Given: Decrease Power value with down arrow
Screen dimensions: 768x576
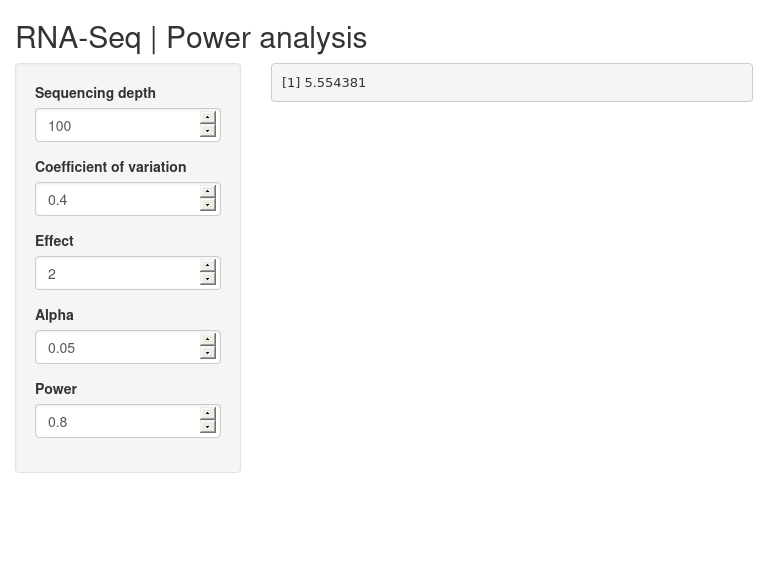Looking at the screenshot, I should pos(208,427).
